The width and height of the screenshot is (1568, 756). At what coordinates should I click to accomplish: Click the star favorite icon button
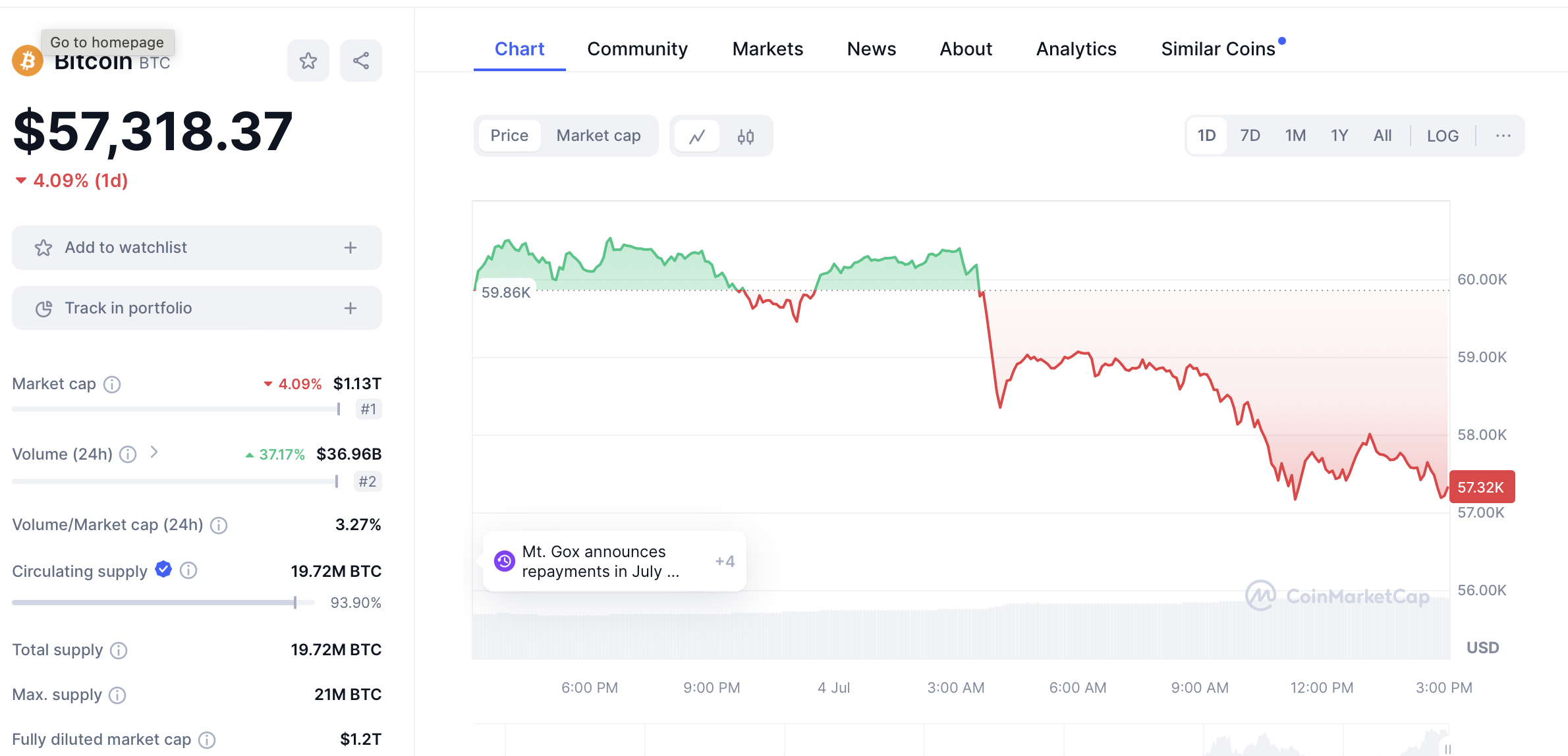(x=308, y=61)
